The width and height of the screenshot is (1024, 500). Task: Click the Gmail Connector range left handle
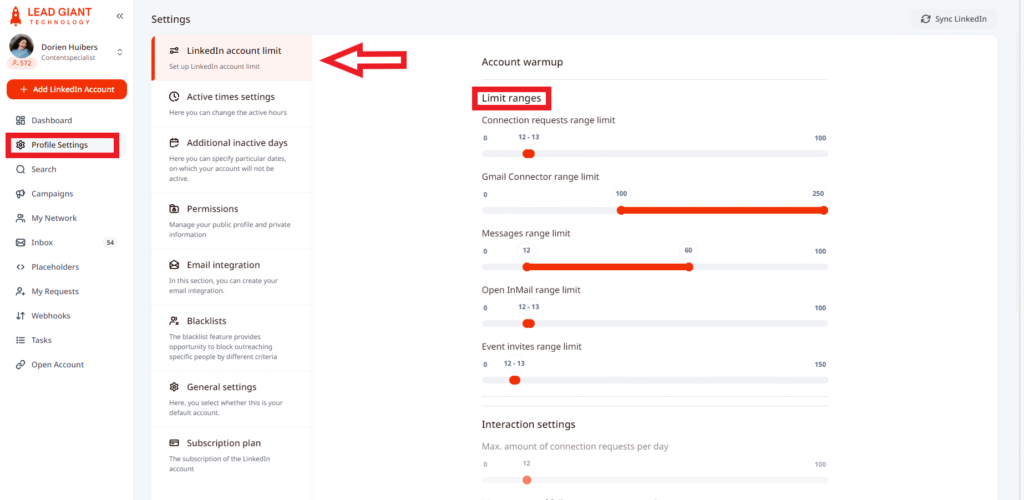pyautogui.click(x=621, y=210)
